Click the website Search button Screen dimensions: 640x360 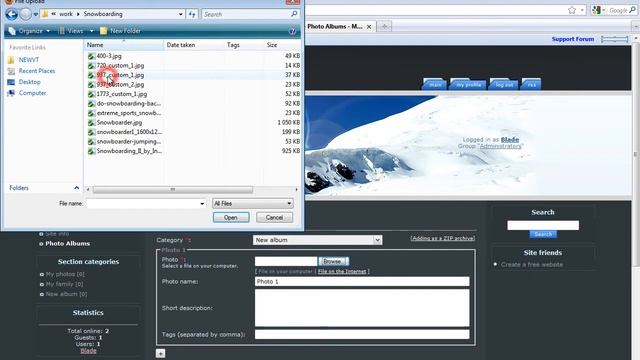543,234
